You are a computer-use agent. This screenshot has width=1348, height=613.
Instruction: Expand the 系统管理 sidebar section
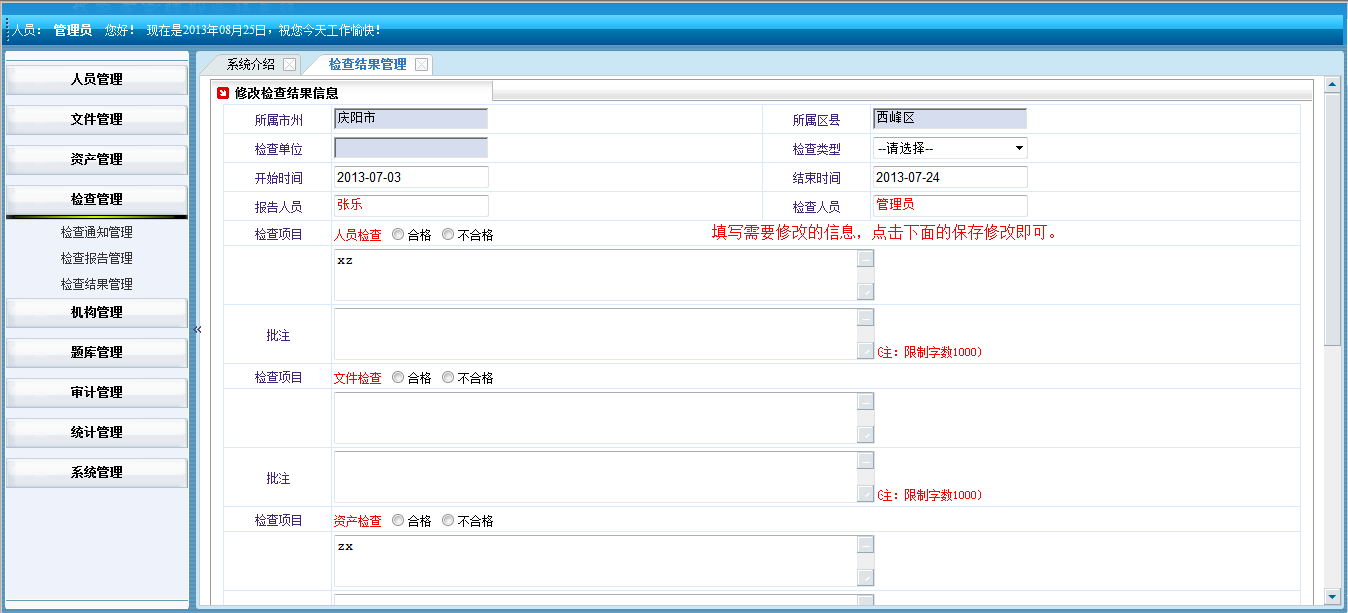tap(97, 473)
